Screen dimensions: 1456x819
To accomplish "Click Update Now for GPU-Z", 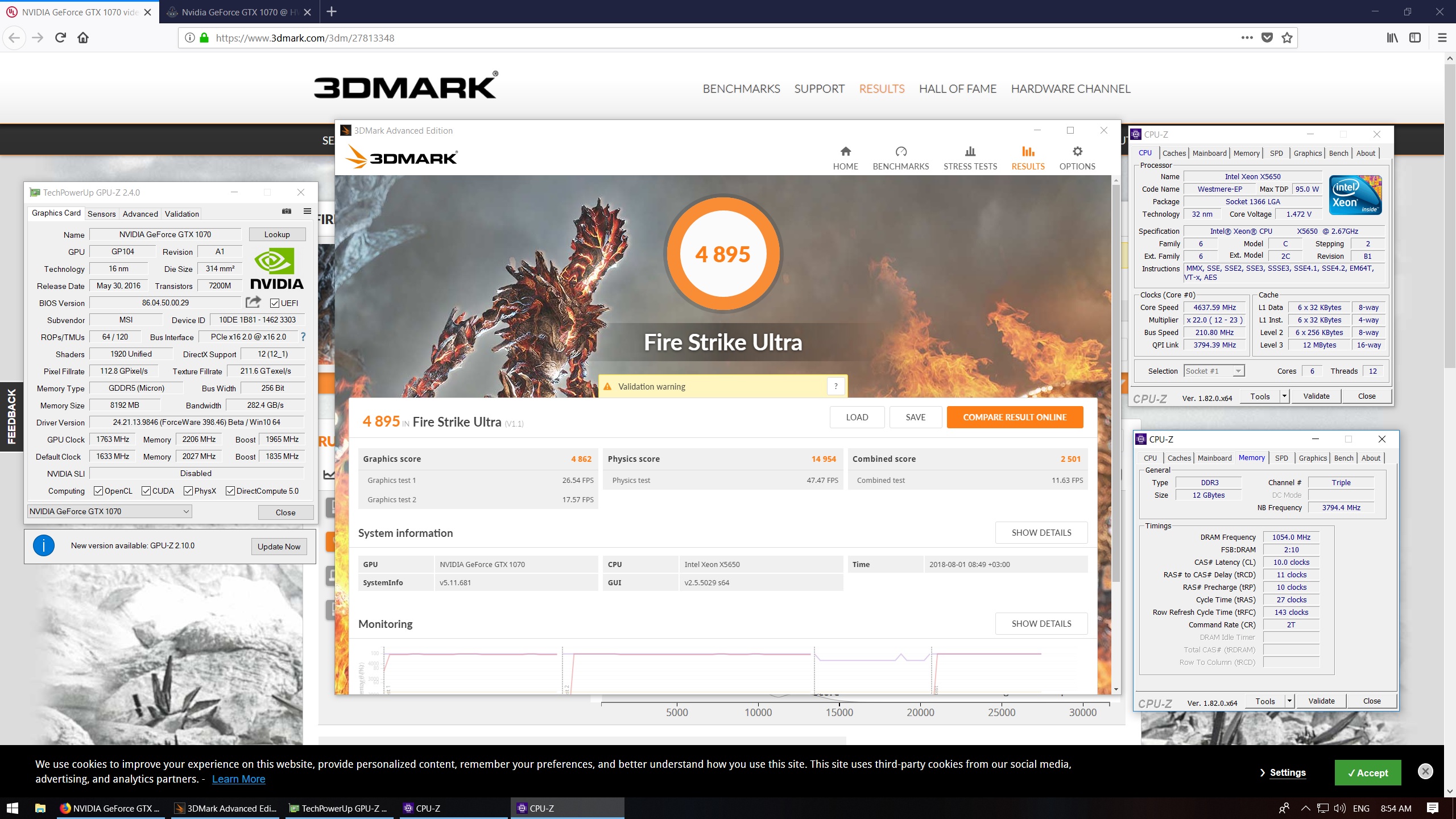I will coord(279,547).
